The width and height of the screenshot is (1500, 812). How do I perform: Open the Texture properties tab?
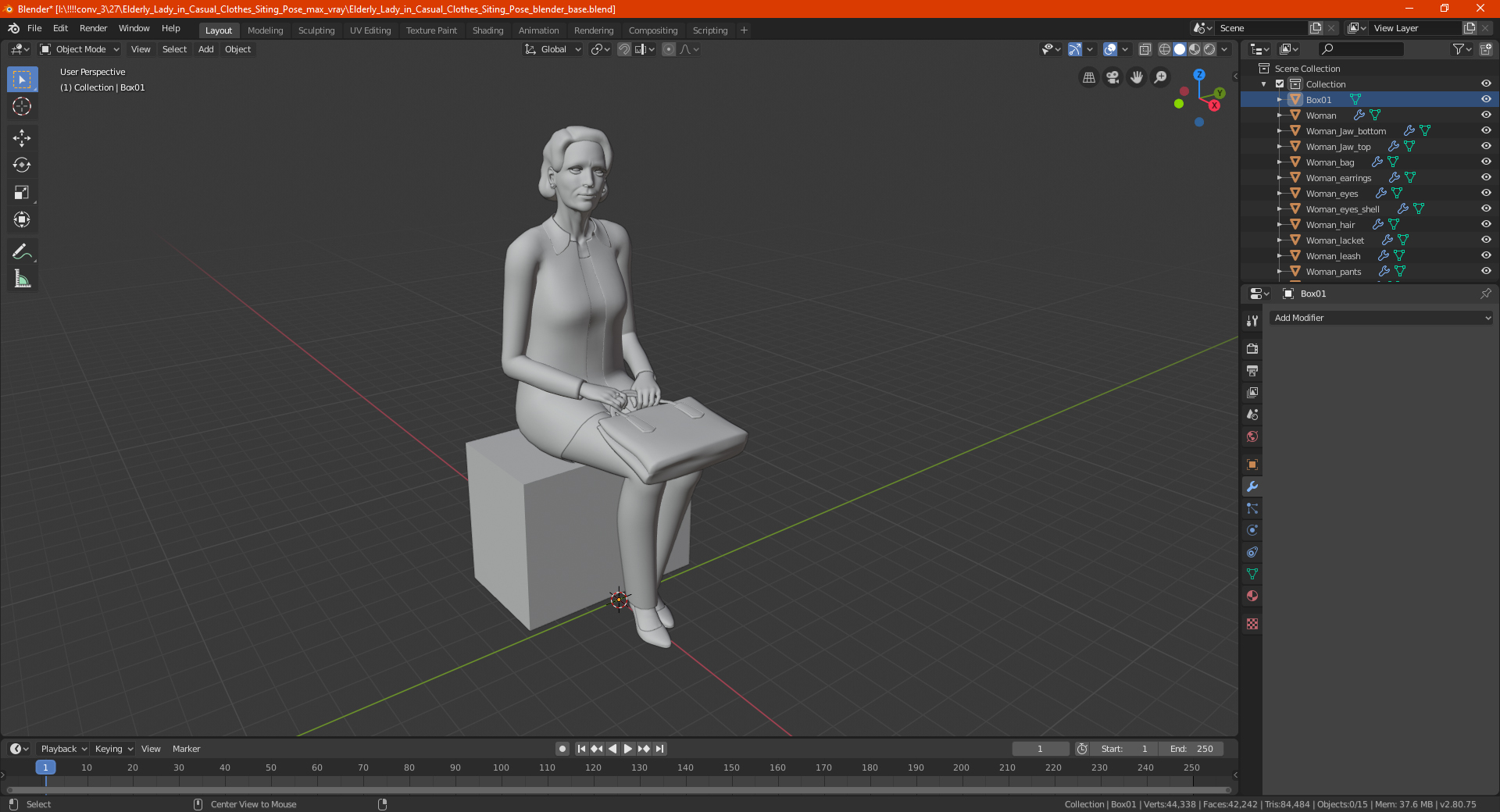coord(1252,624)
